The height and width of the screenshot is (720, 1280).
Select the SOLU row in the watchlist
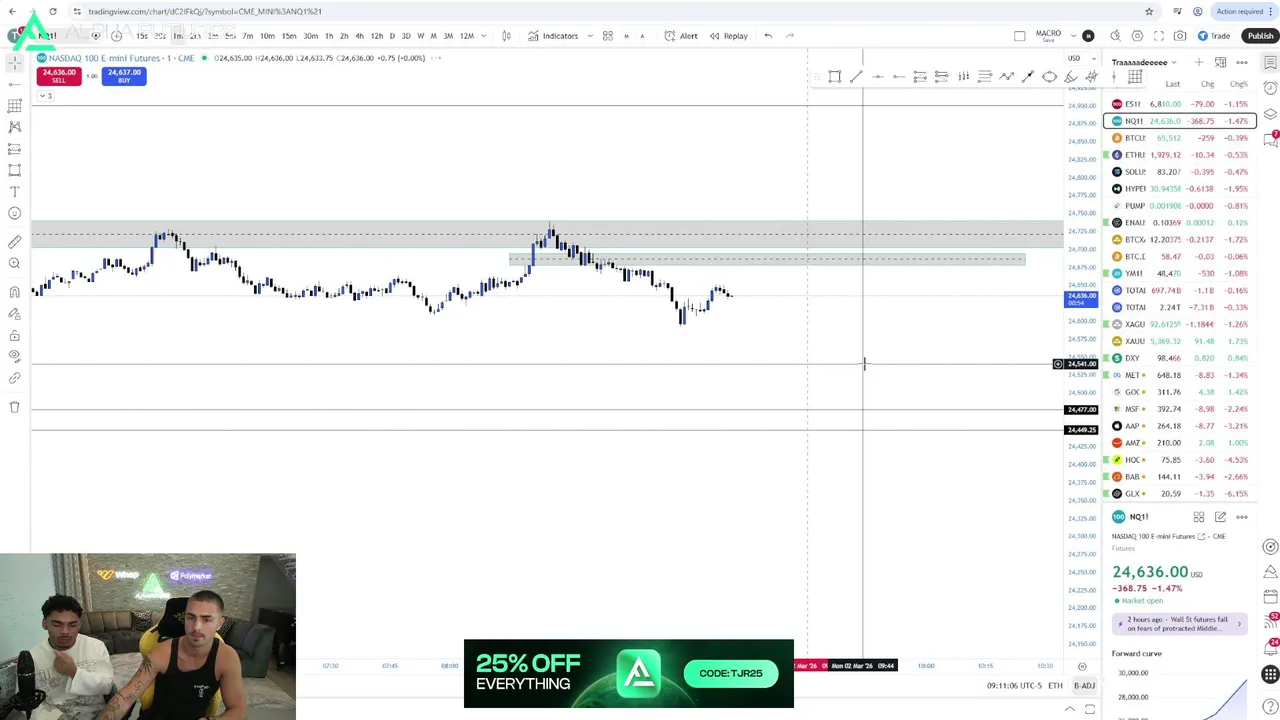(x=1180, y=172)
